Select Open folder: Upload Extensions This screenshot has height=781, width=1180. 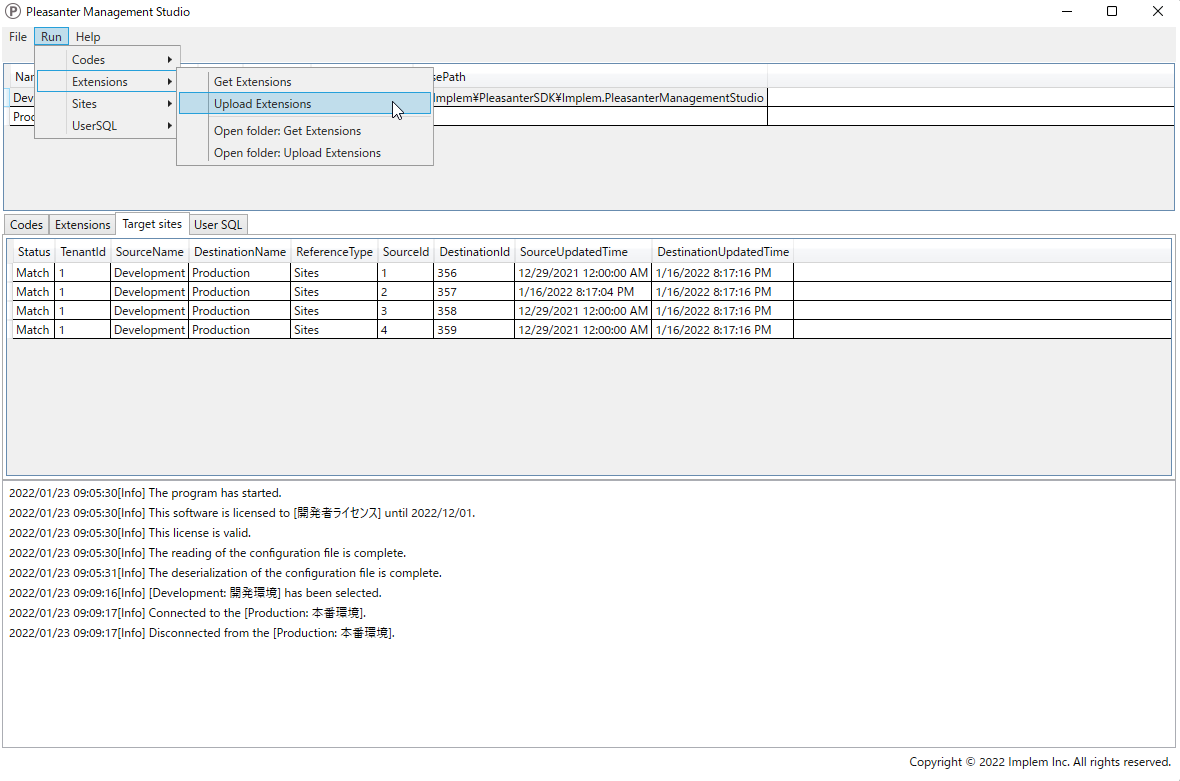(x=305, y=153)
